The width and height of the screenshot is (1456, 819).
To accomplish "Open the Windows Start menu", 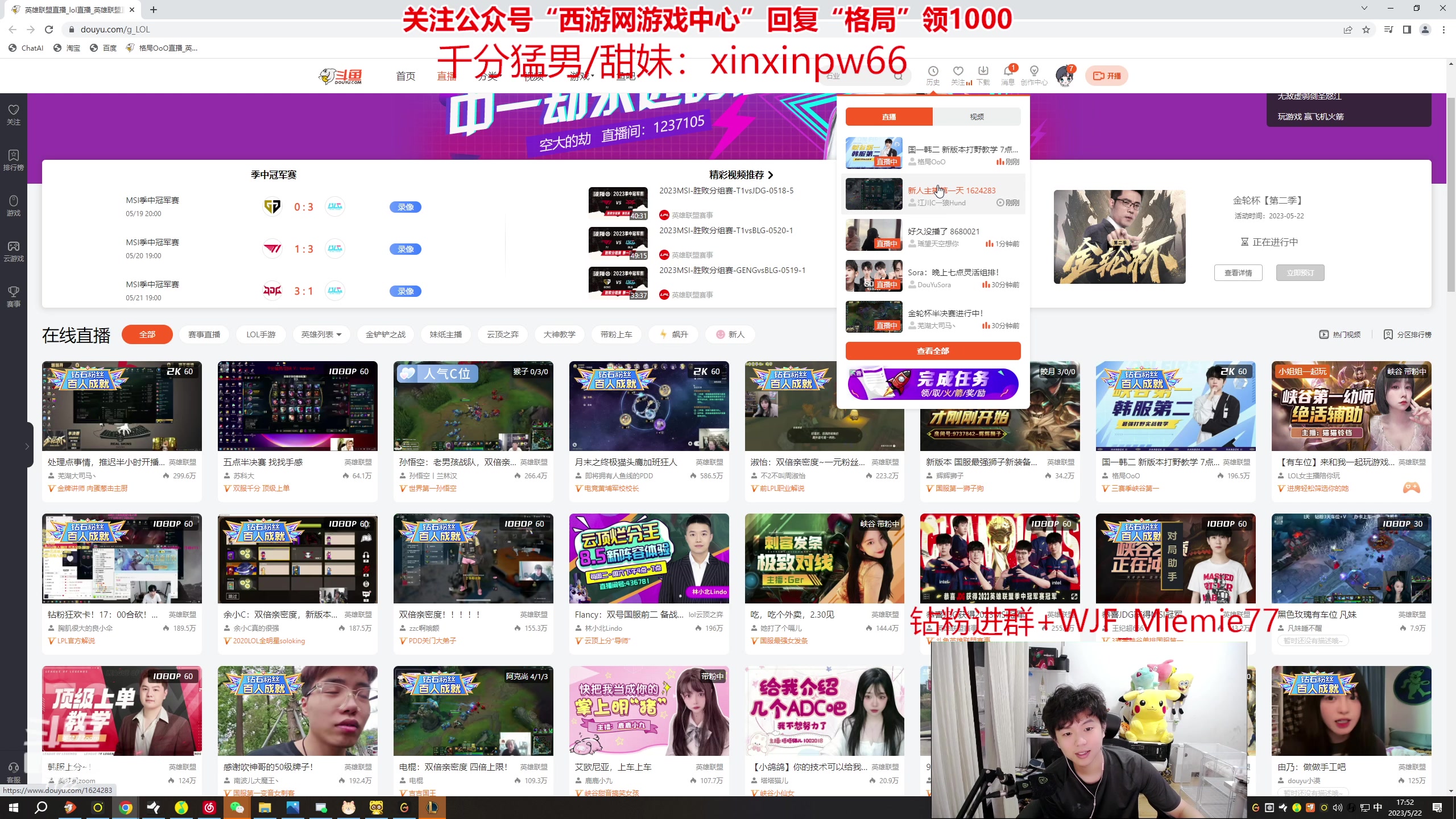I will (x=14, y=808).
